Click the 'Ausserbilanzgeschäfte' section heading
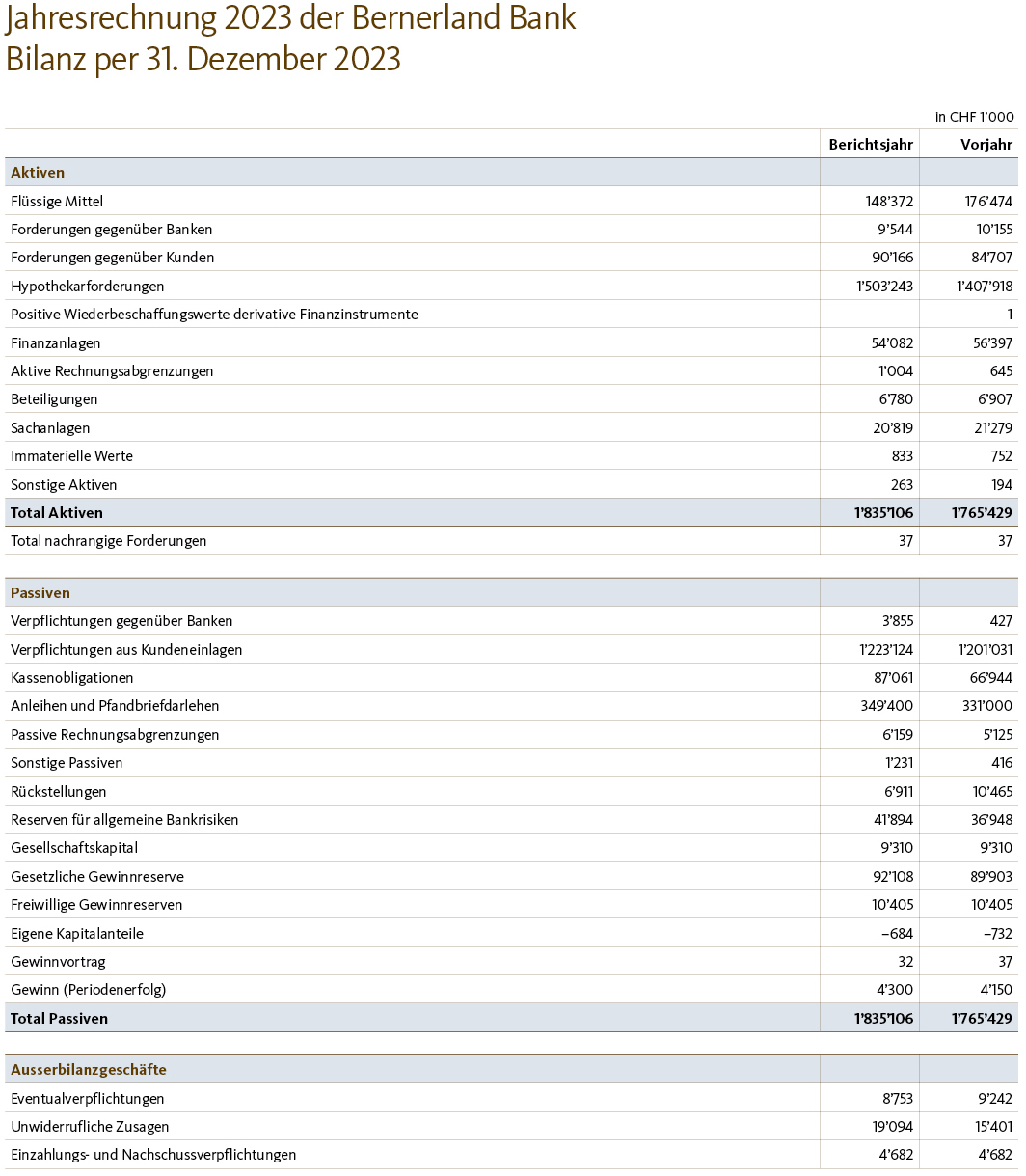The height and width of the screenshot is (1176, 1026). [89, 1070]
